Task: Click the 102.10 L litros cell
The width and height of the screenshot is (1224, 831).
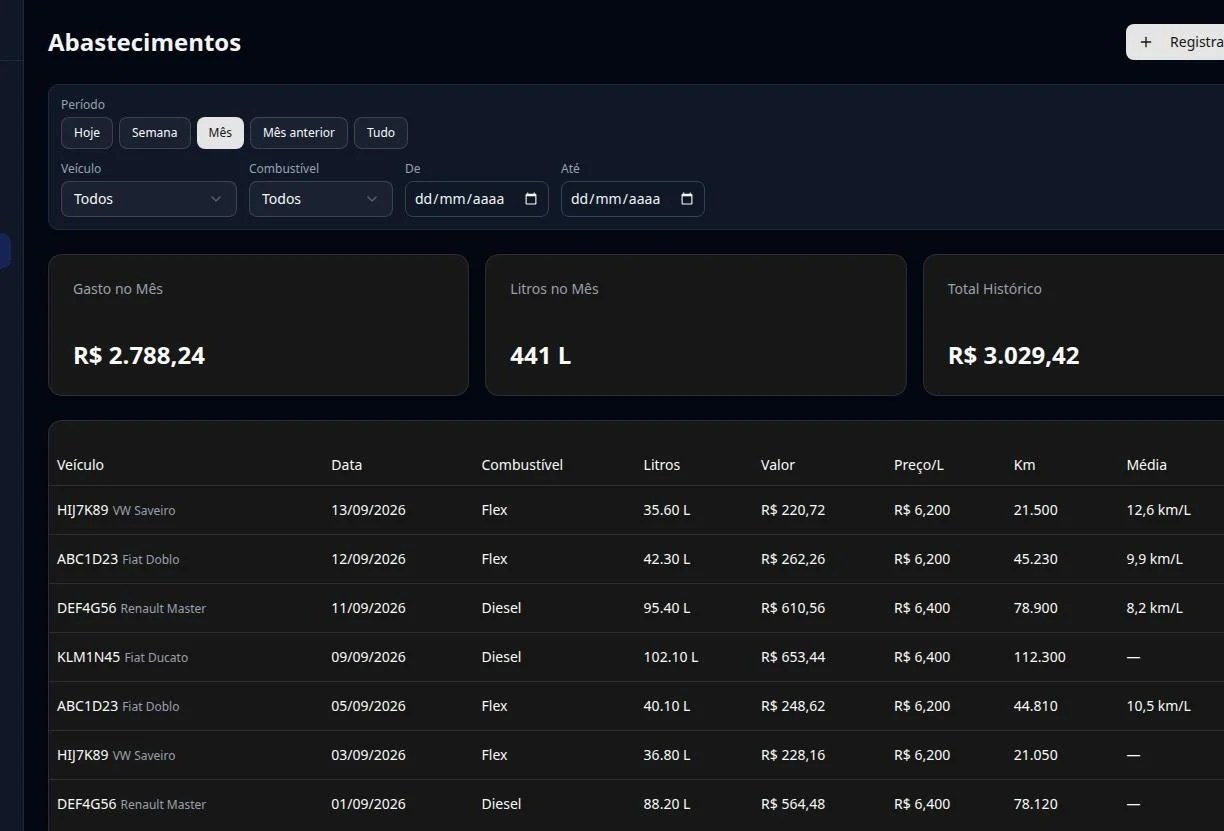Action: pyautogui.click(x=671, y=657)
